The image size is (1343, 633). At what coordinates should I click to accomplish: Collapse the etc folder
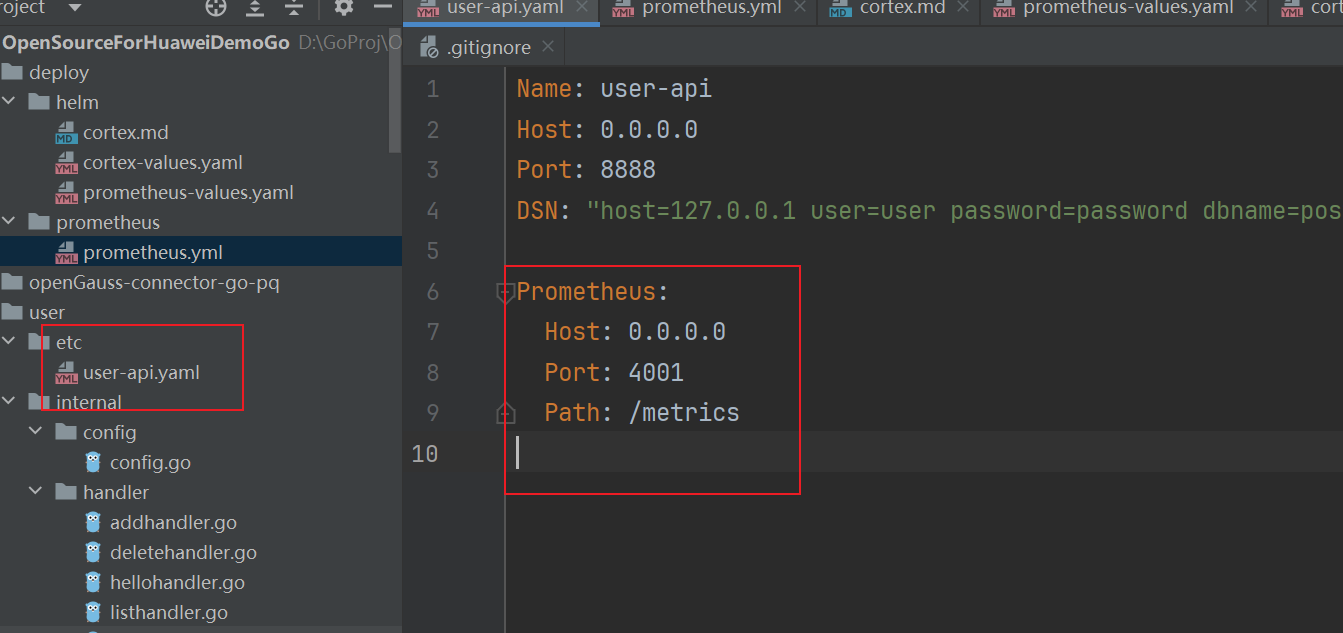pos(9,342)
